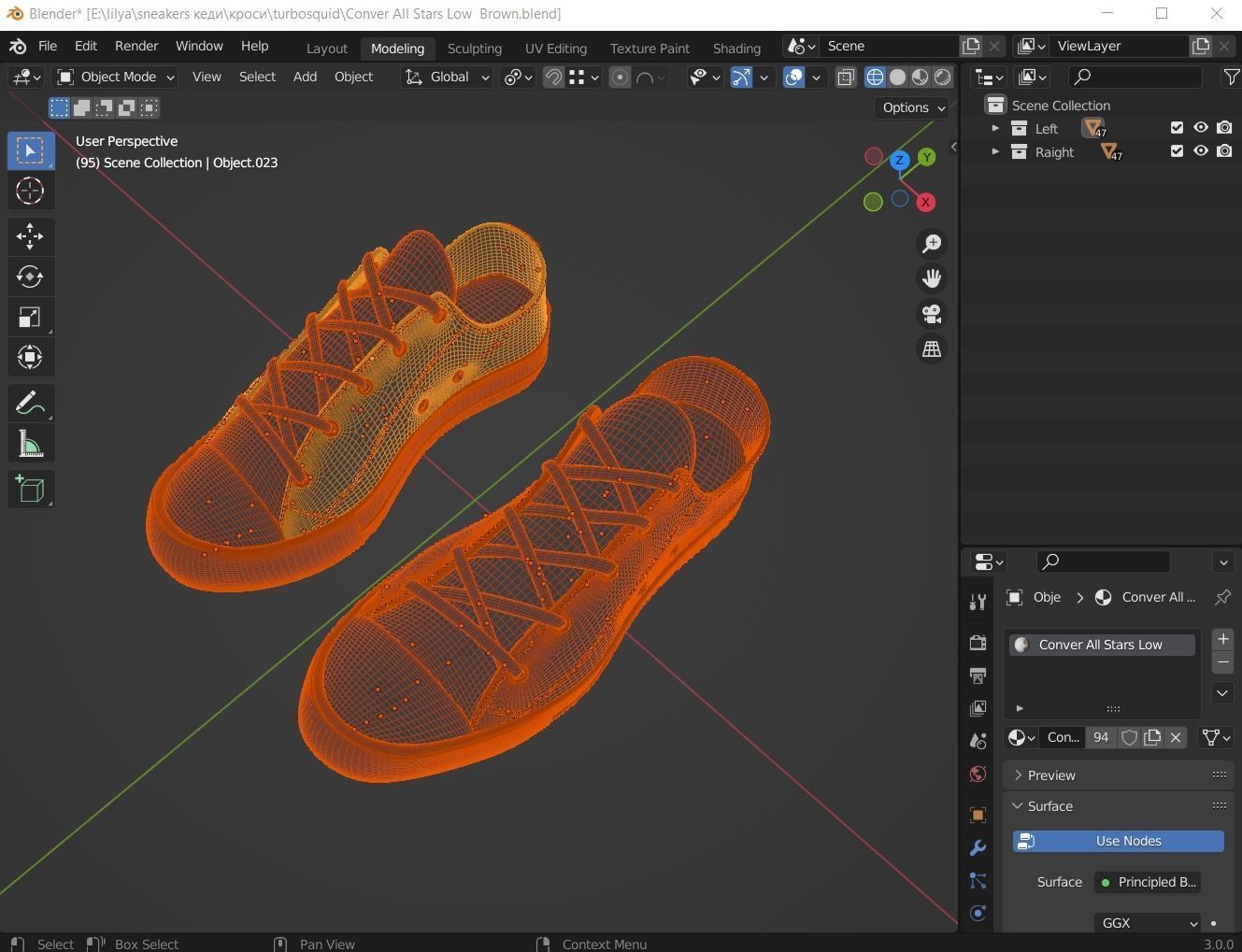This screenshot has height=952, width=1242.
Task: Switch to rendered shading mode
Action: pyautogui.click(x=943, y=77)
